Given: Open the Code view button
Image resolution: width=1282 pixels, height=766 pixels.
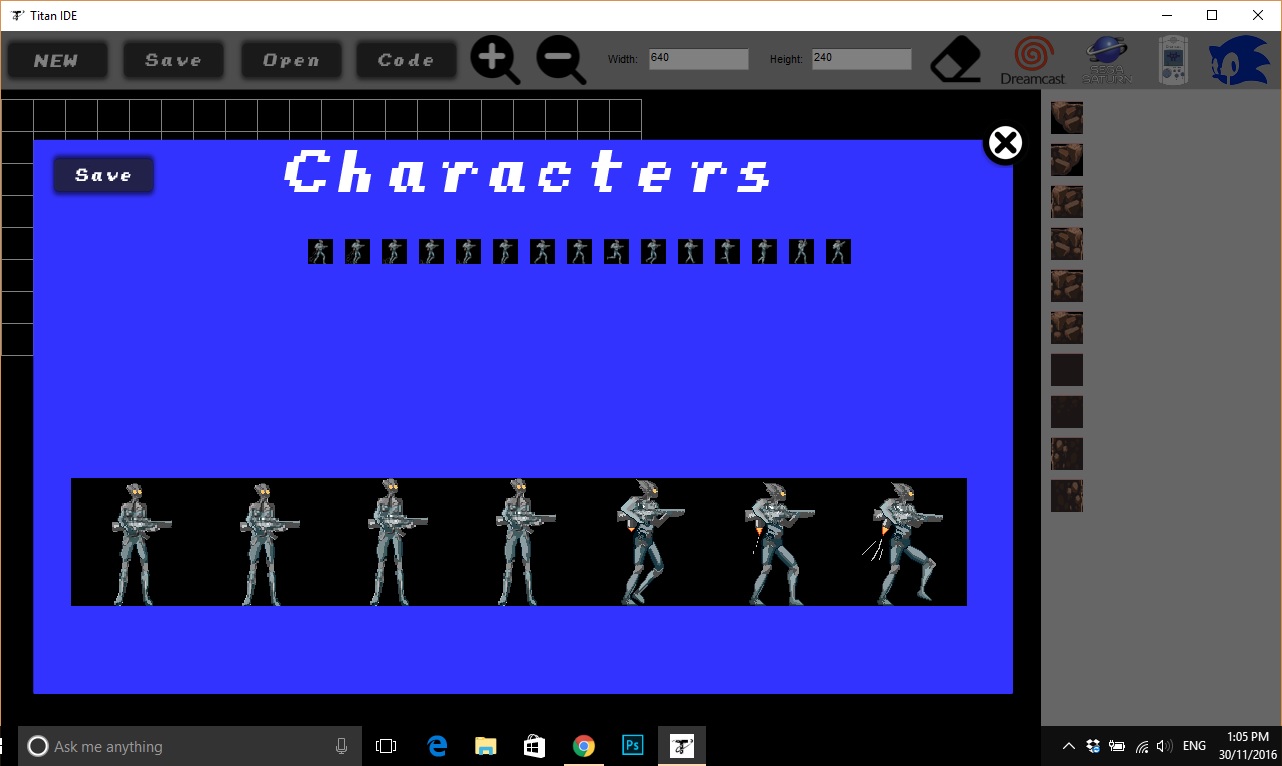Looking at the screenshot, I should 406,60.
